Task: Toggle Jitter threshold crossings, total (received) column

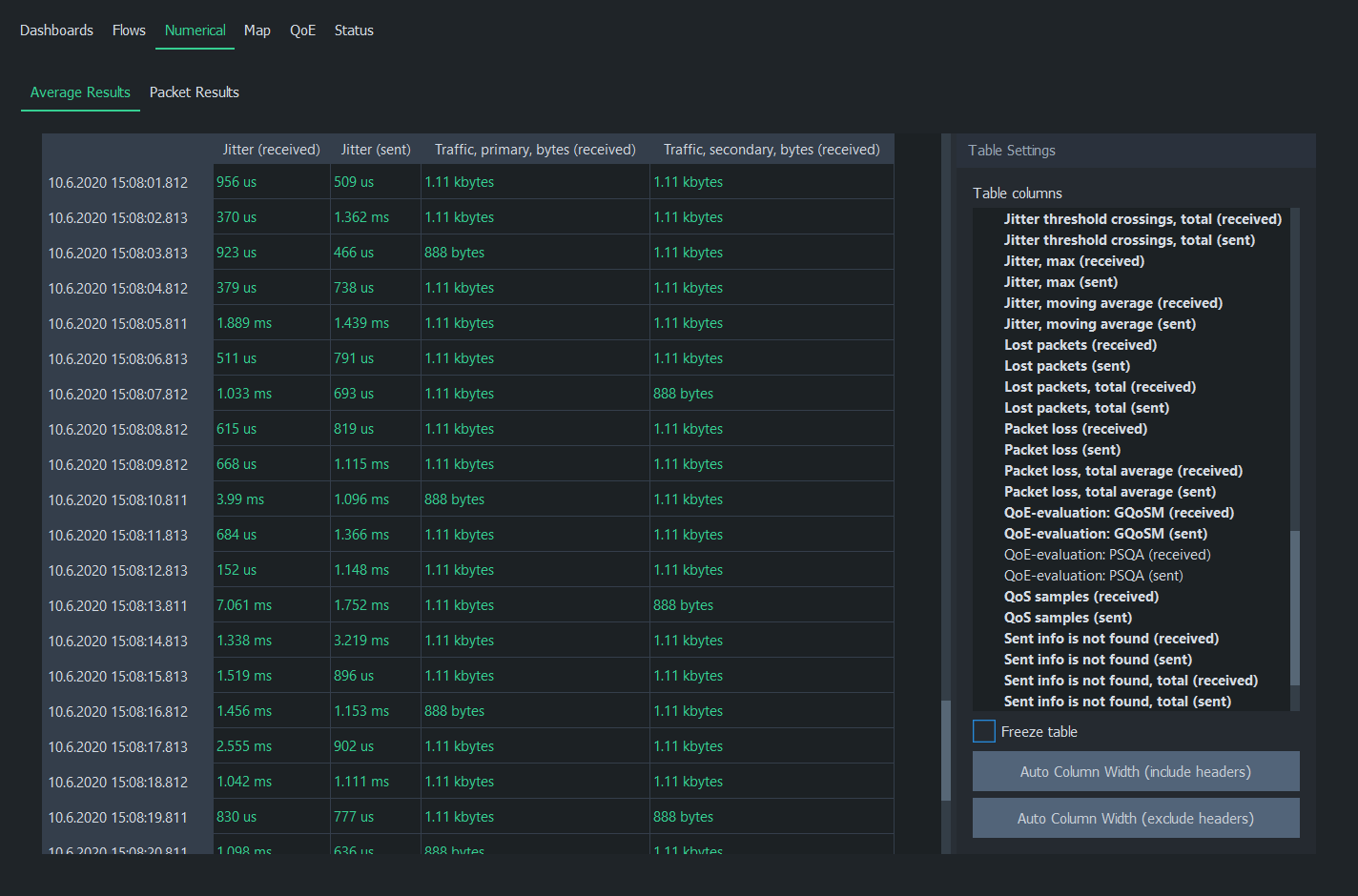Action: coord(1142,219)
